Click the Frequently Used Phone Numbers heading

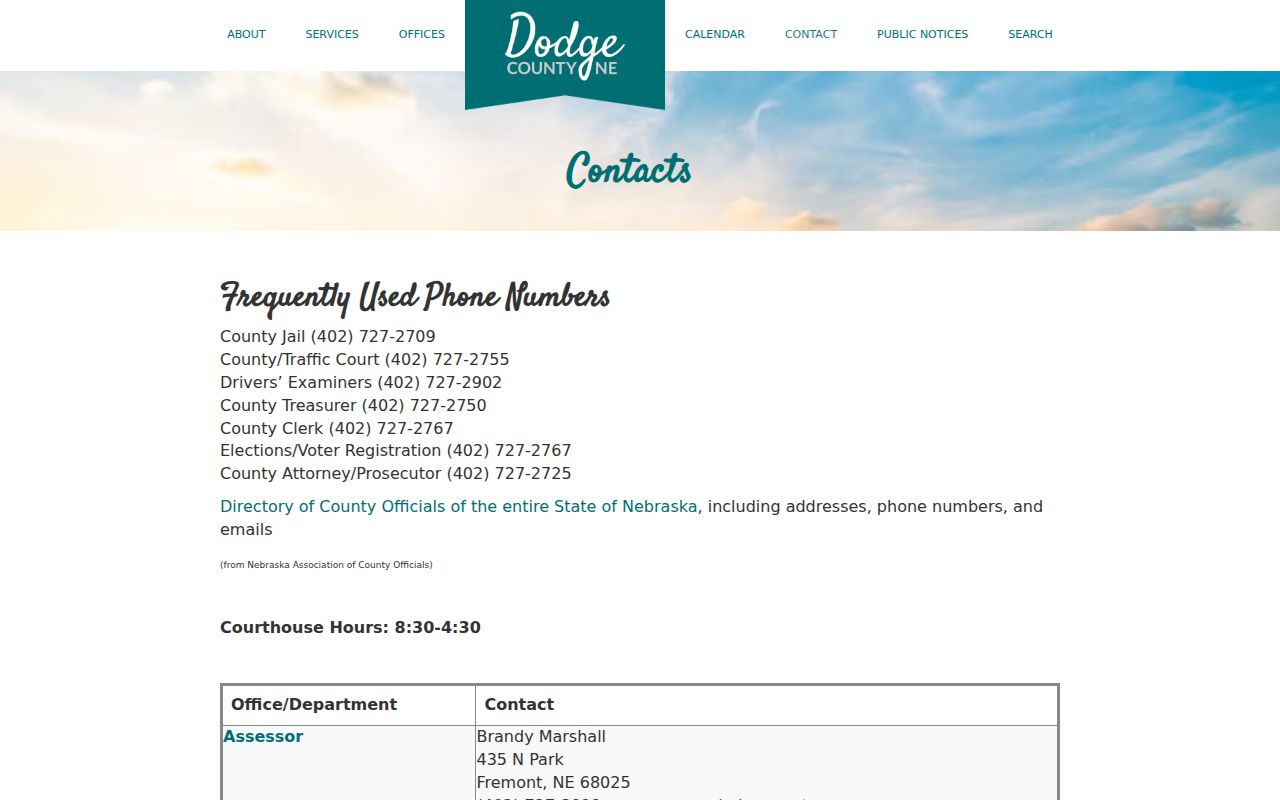point(415,297)
